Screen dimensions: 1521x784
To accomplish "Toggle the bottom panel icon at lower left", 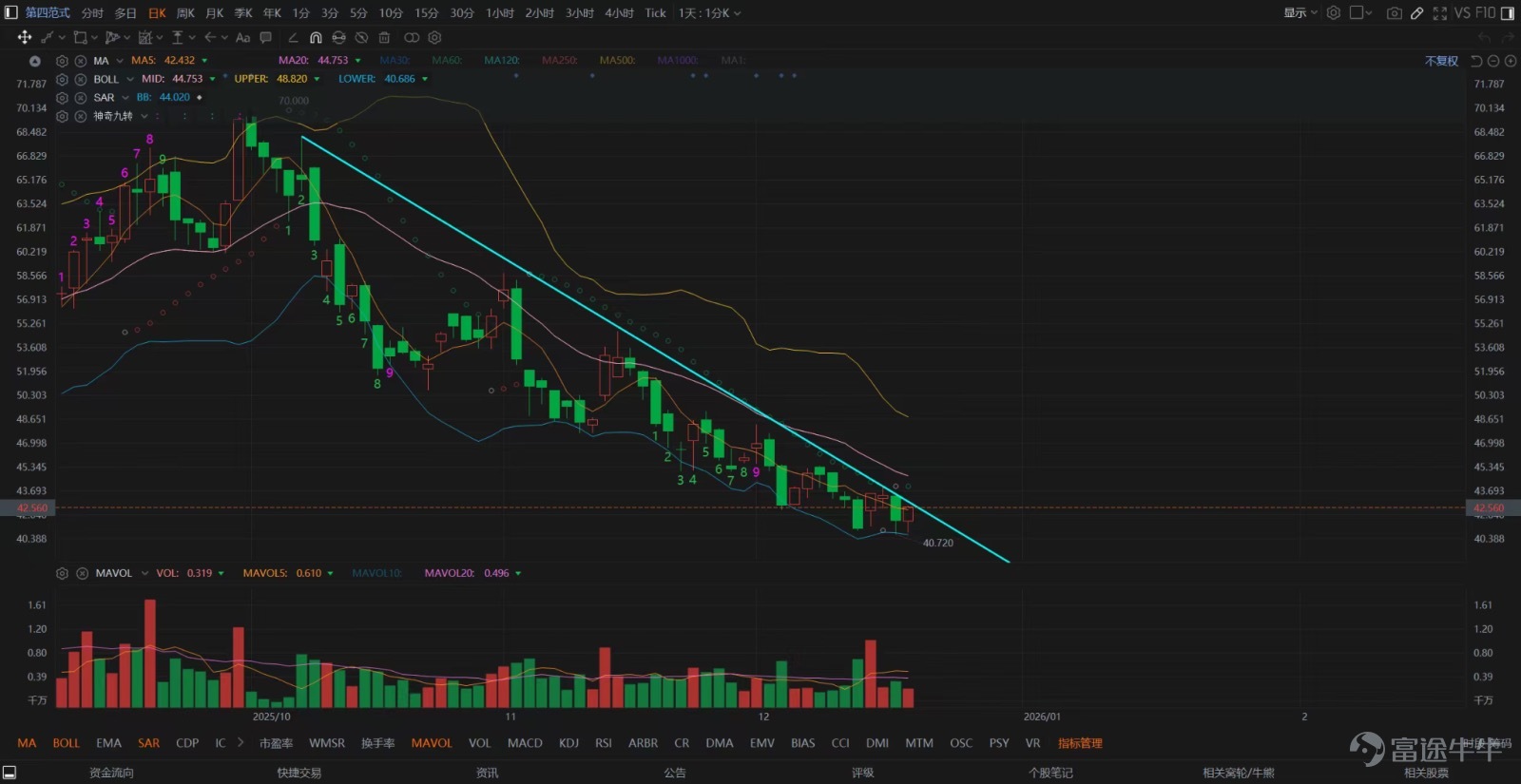I will point(10,773).
